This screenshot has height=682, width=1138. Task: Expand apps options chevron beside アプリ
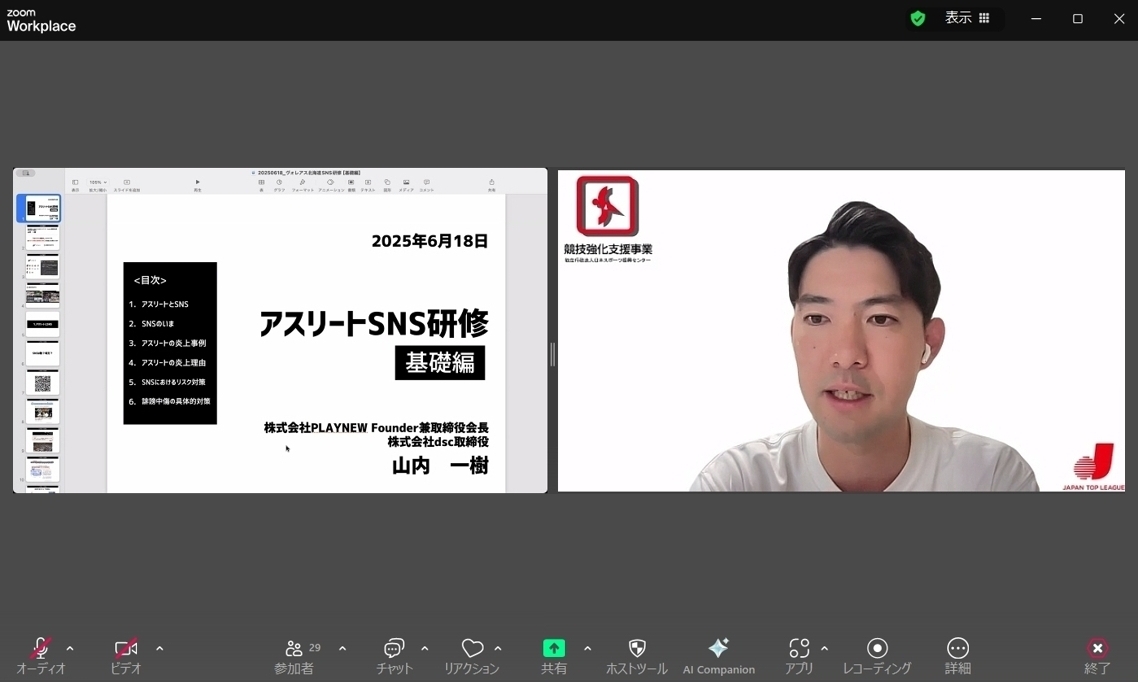[x=824, y=648]
